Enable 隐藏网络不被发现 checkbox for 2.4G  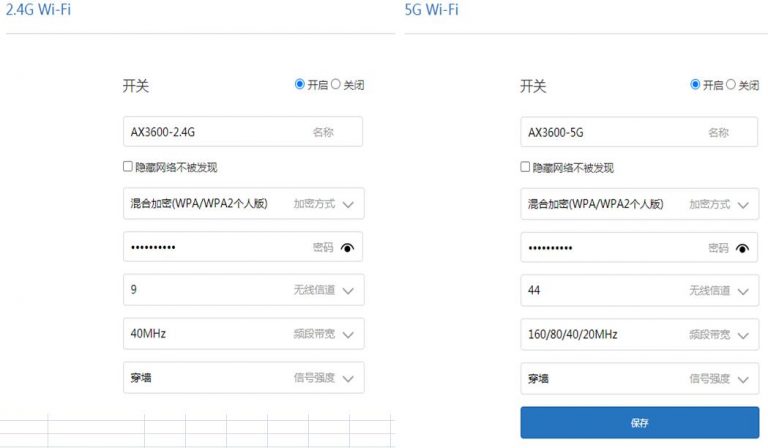(x=128, y=167)
